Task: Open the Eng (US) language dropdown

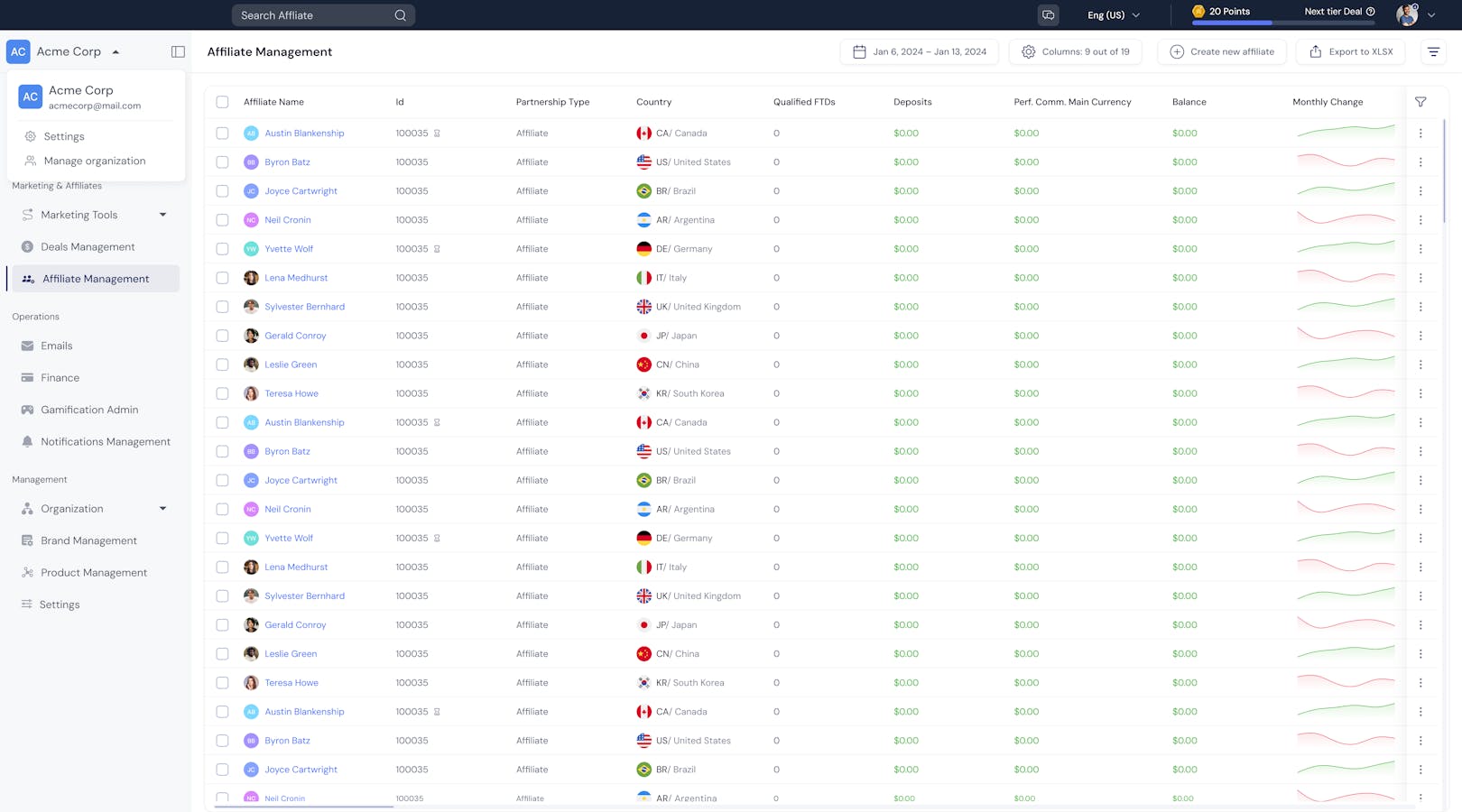Action: pyautogui.click(x=1112, y=15)
